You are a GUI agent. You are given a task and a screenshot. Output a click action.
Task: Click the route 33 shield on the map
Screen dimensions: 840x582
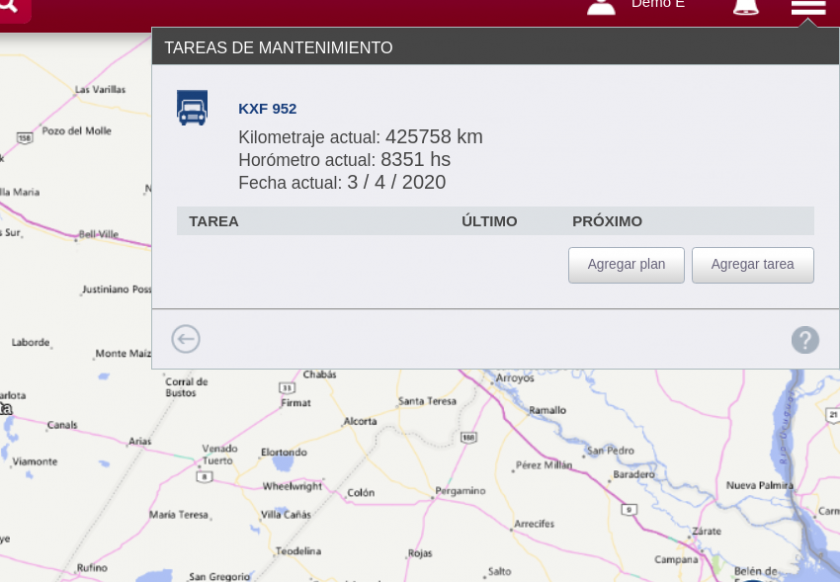click(x=286, y=388)
